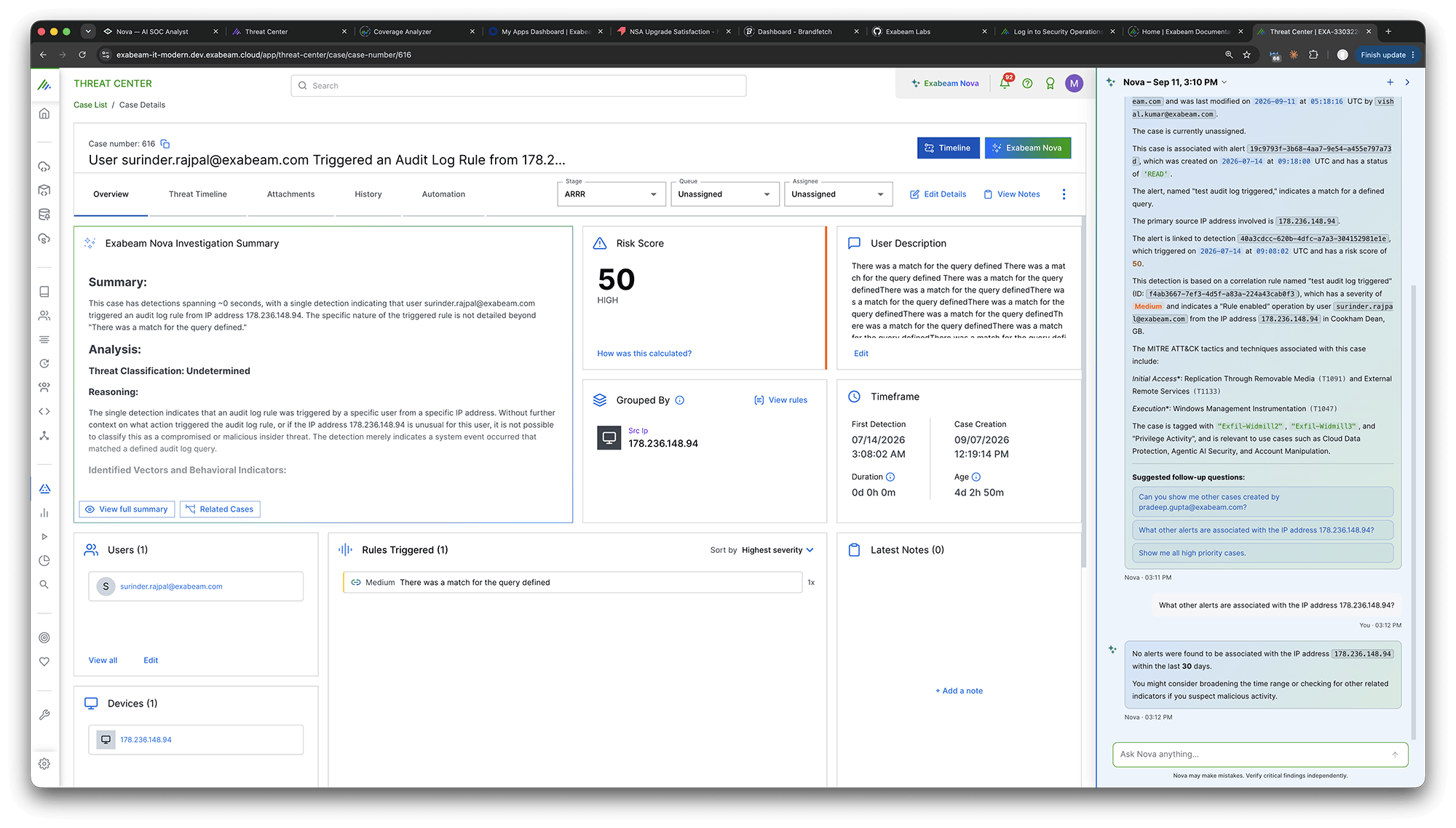The height and width of the screenshot is (828, 1456).
Task: Click How was this calculated link
Action: 644,354
